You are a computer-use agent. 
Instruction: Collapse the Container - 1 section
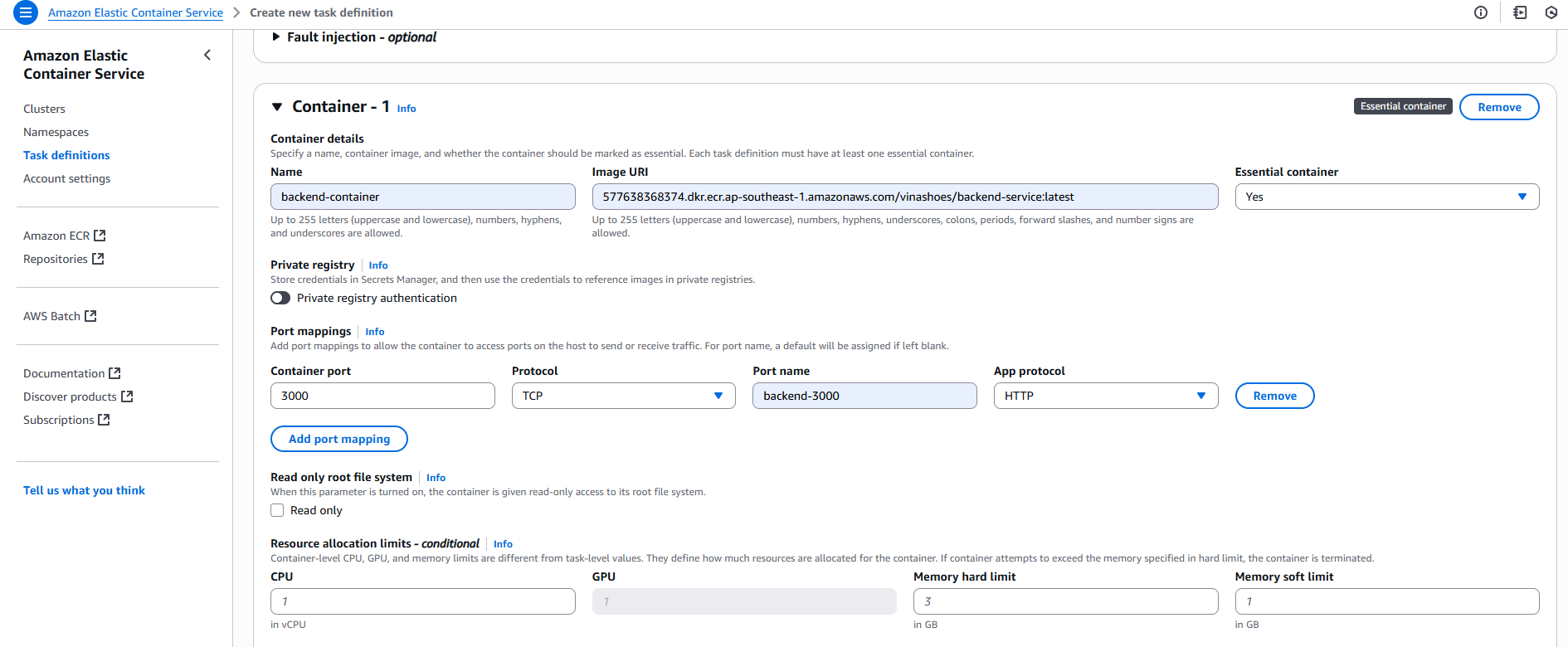pyautogui.click(x=277, y=107)
